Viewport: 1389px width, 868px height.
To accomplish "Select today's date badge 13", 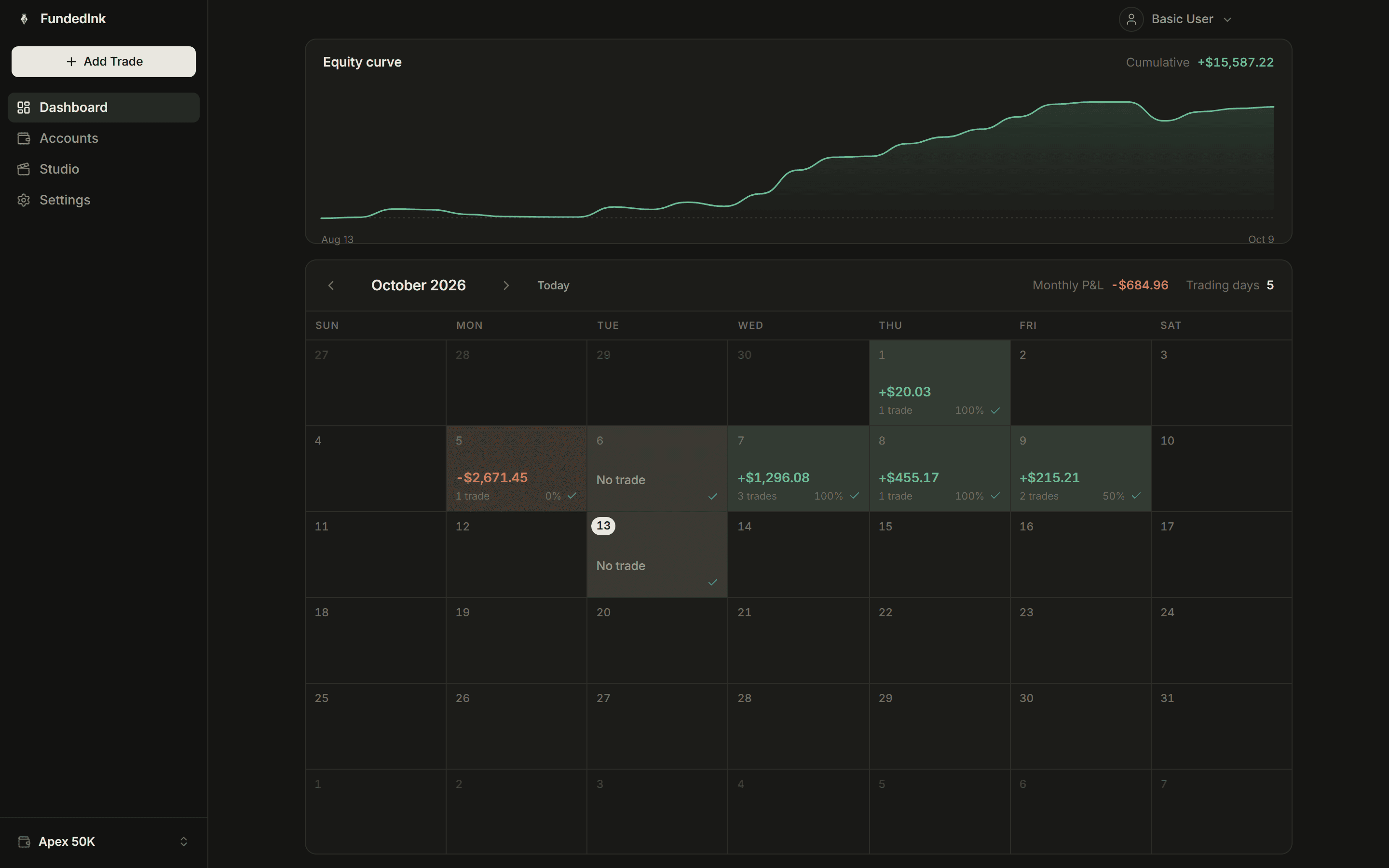I will click(603, 526).
